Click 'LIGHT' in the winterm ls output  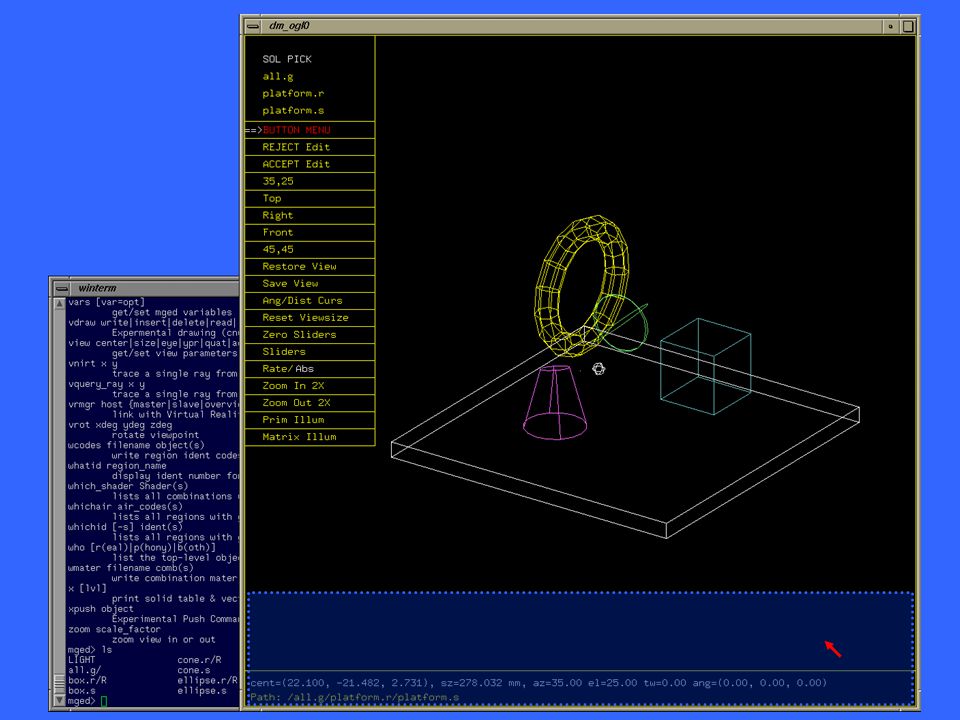click(x=81, y=660)
